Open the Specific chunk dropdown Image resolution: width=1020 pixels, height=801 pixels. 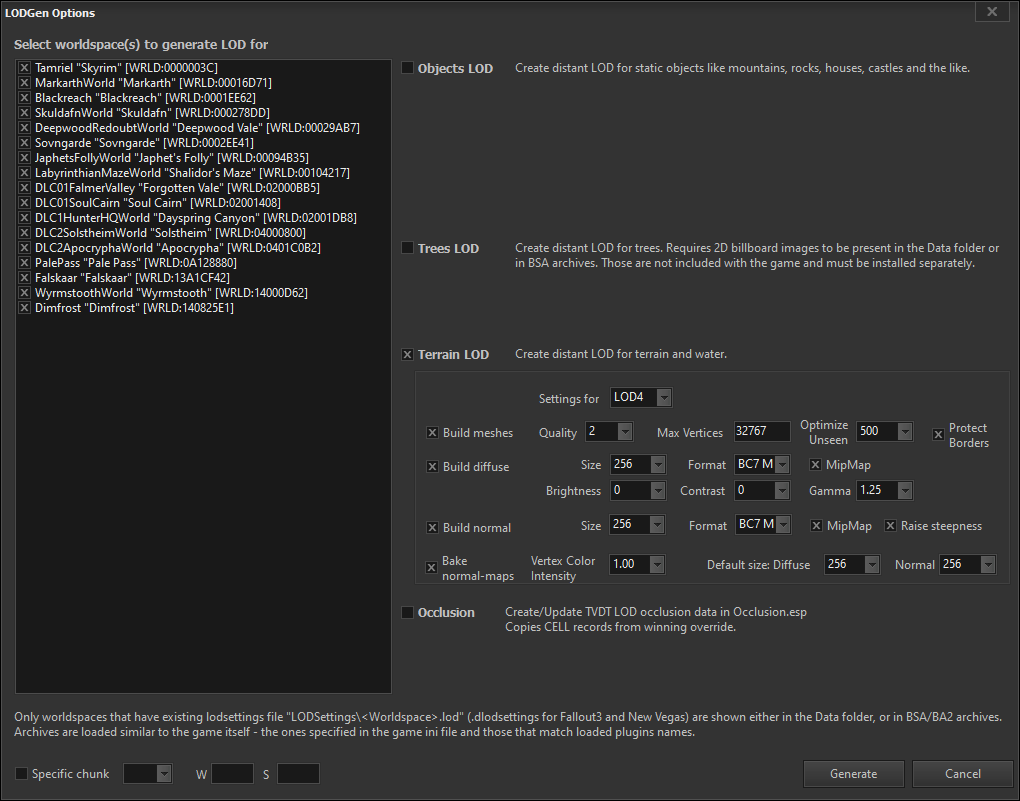(148, 774)
